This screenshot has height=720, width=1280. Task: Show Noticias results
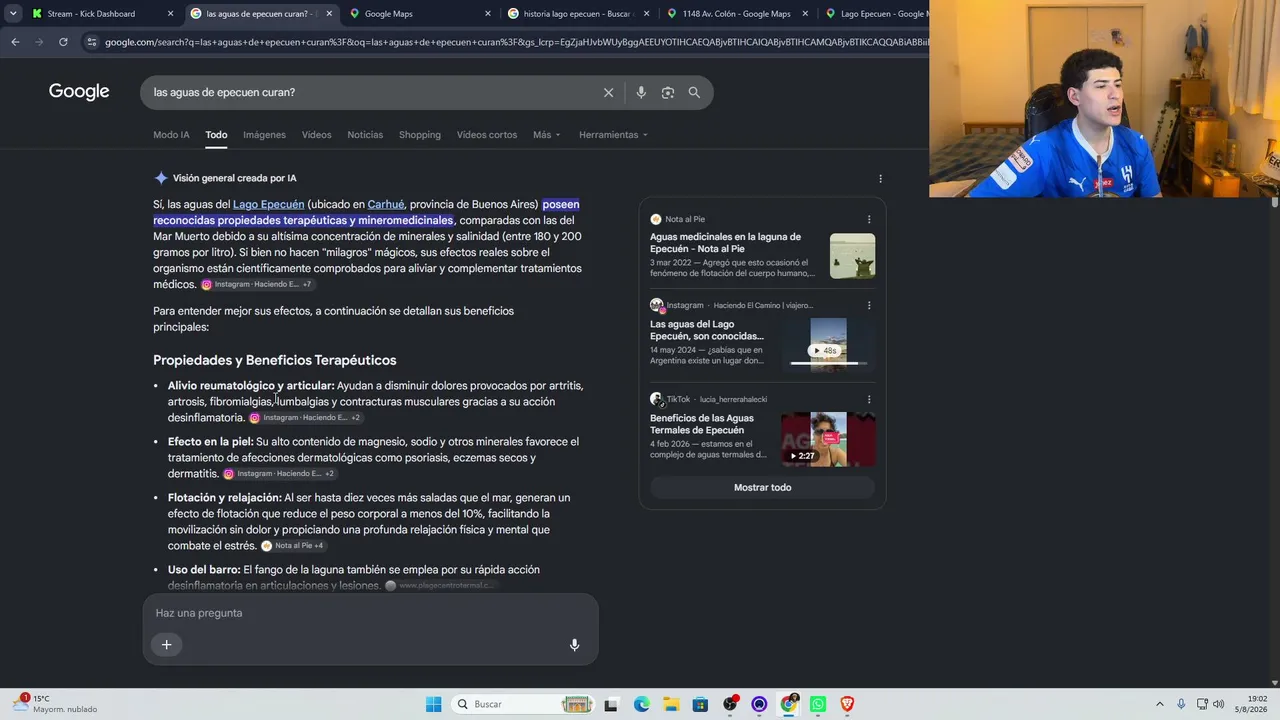[x=365, y=135]
